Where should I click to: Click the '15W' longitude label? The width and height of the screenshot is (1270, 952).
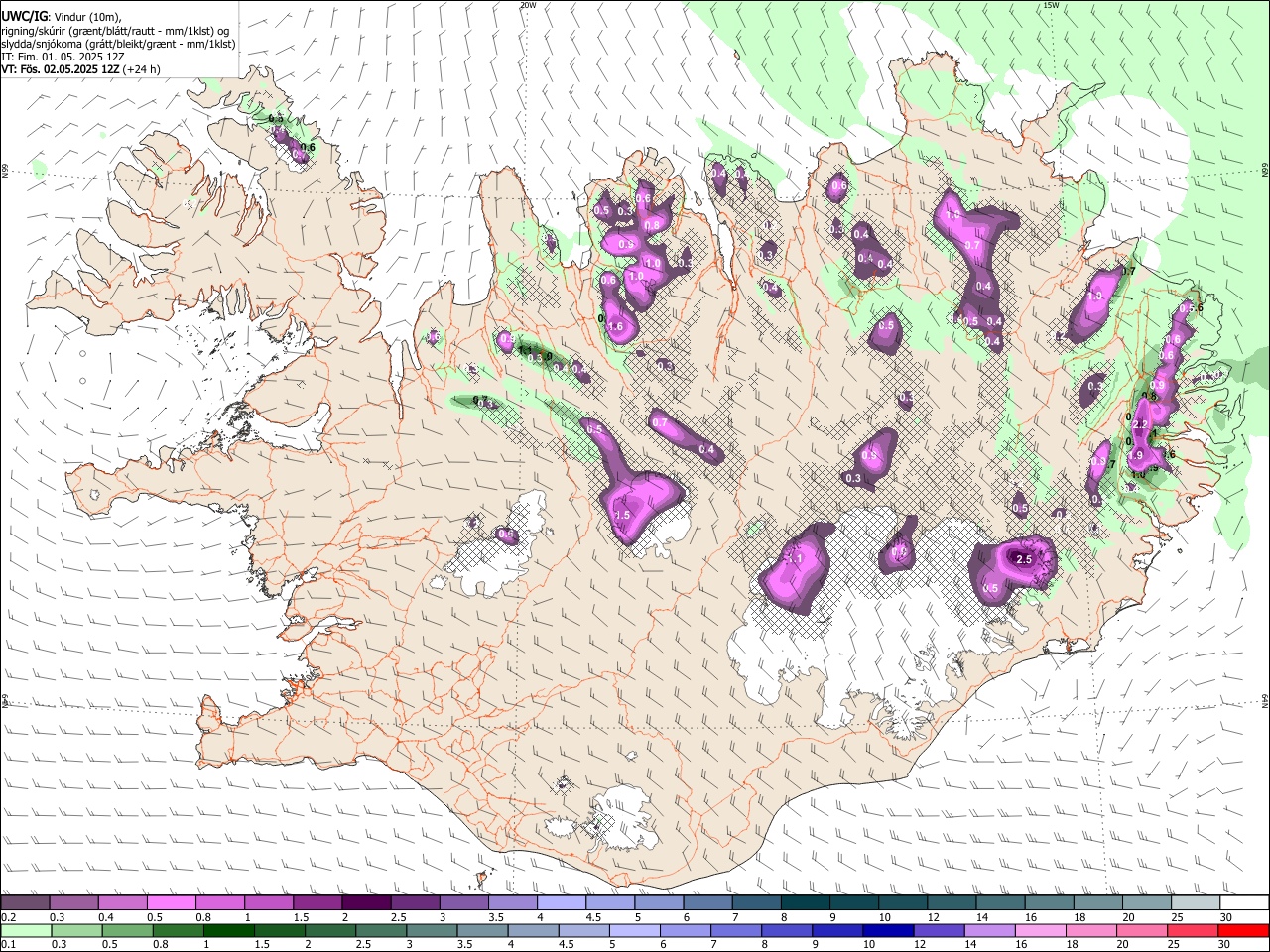click(1051, 5)
